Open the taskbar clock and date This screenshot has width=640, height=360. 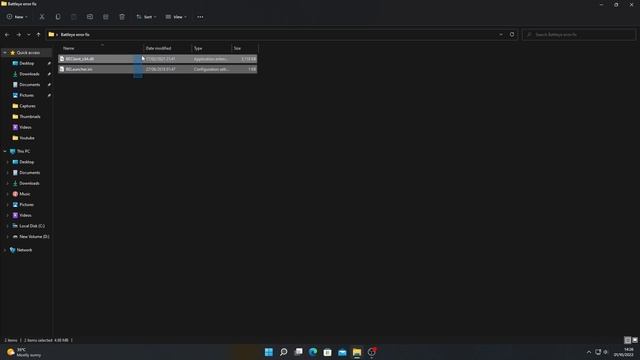[x=625, y=352]
